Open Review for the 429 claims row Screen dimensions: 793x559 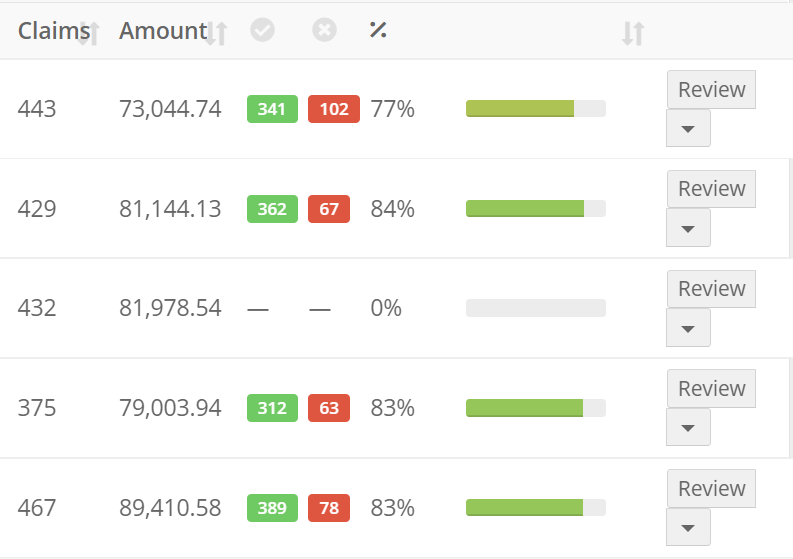pyautogui.click(x=711, y=189)
